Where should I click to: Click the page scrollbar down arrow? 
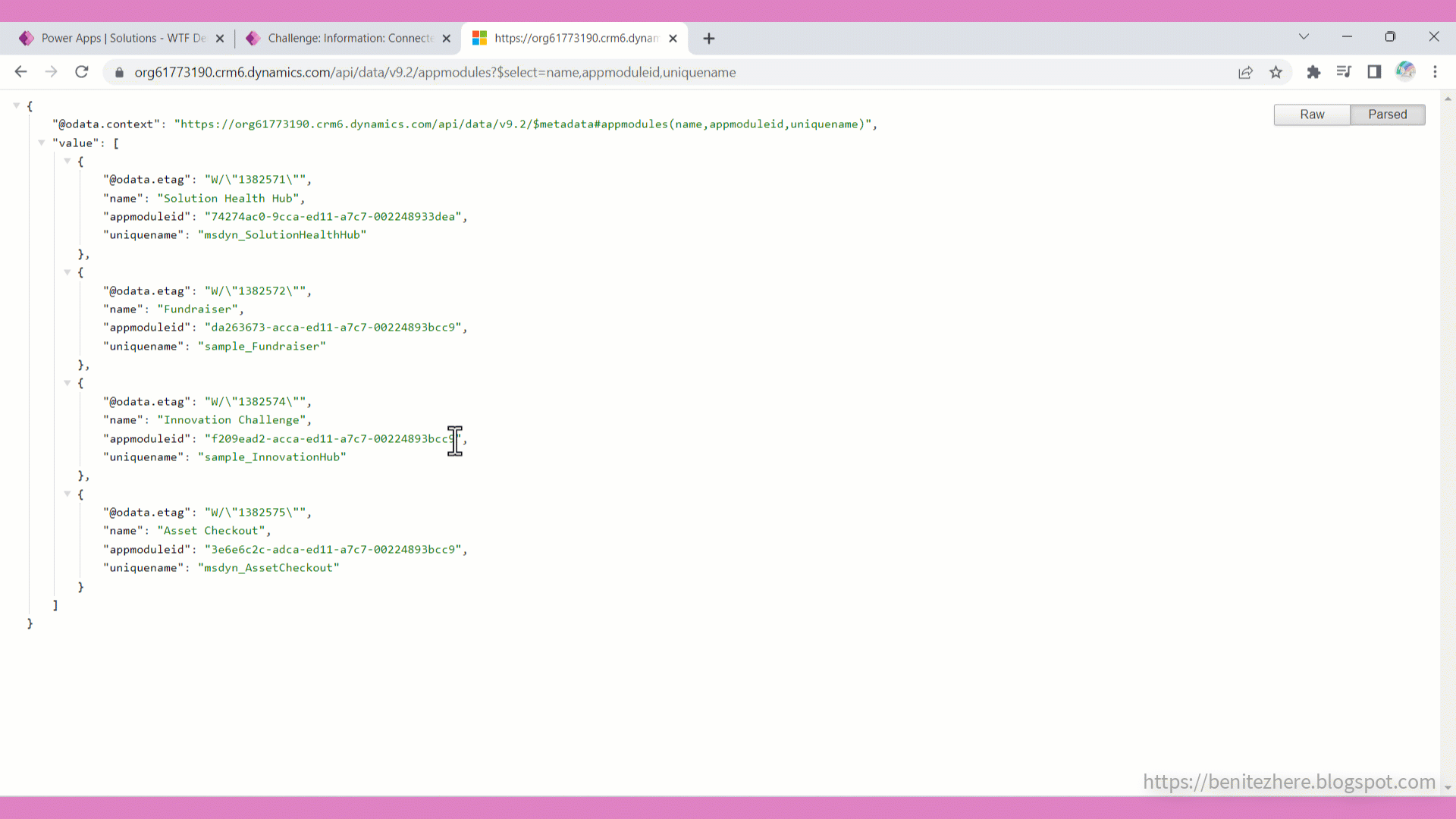[x=1448, y=788]
